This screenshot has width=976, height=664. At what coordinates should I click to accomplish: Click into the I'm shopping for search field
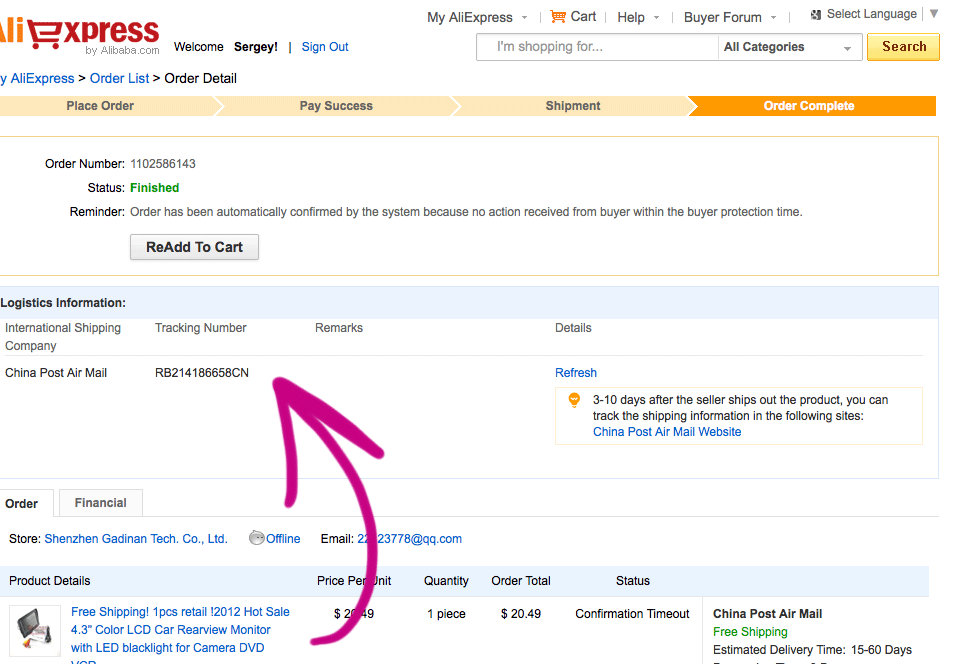pos(598,47)
